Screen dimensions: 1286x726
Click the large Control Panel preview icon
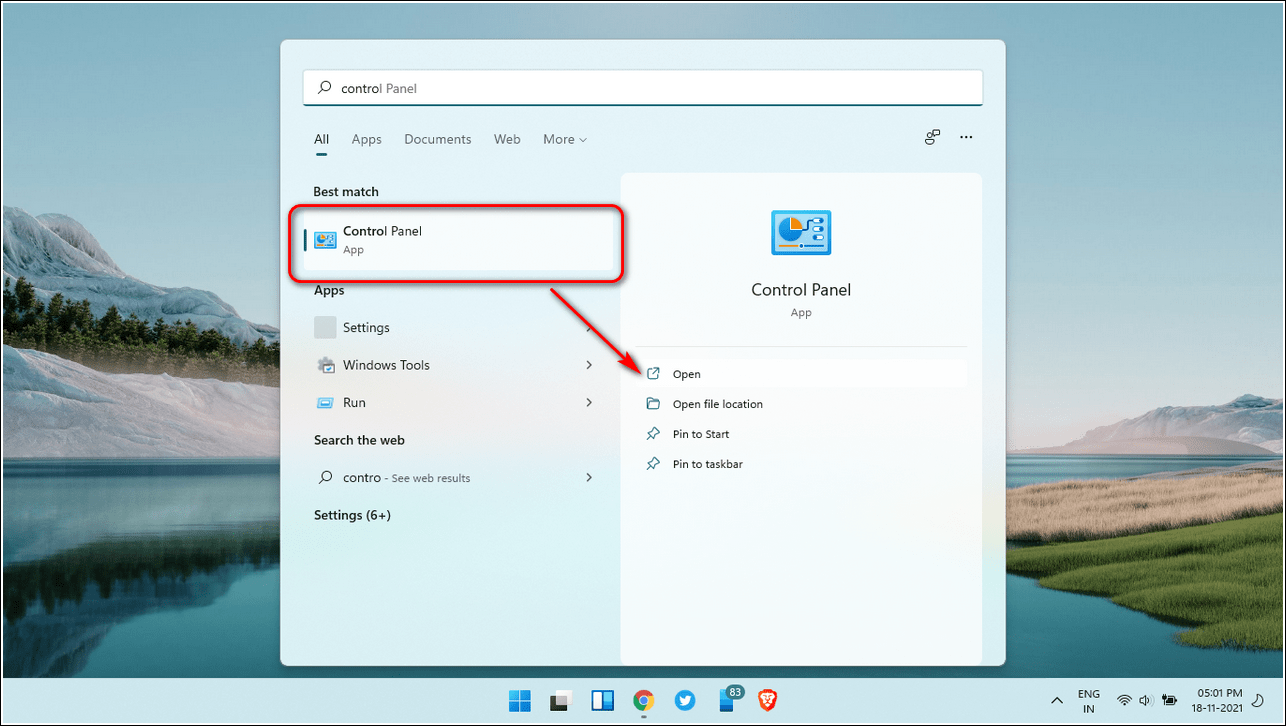800,233
